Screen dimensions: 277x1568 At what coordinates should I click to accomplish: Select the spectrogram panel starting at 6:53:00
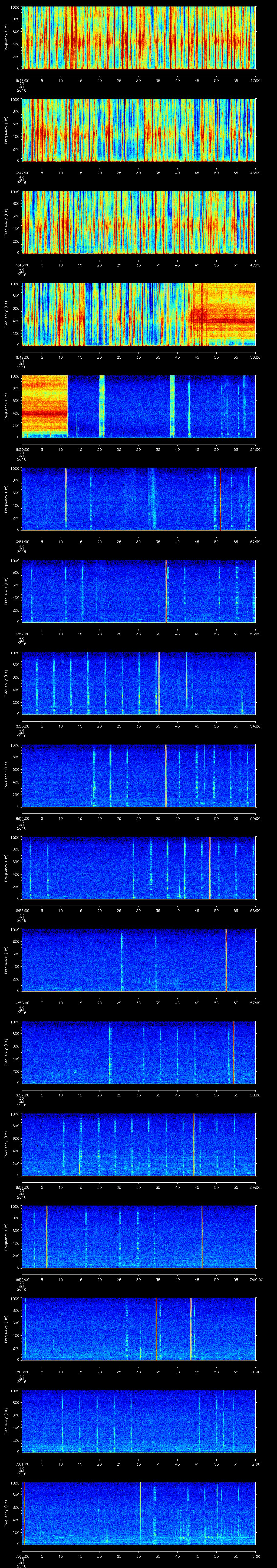pos(139,683)
